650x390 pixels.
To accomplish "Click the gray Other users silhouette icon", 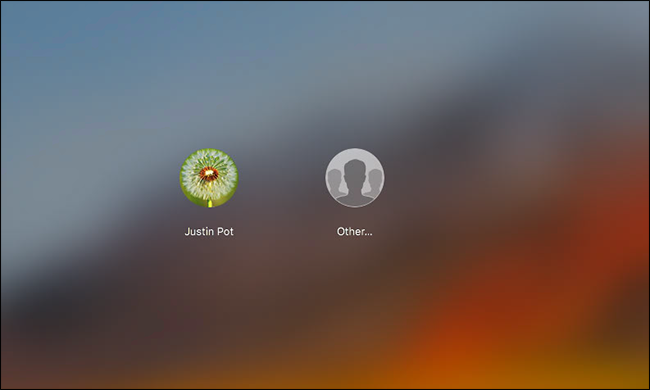I will tap(354, 178).
